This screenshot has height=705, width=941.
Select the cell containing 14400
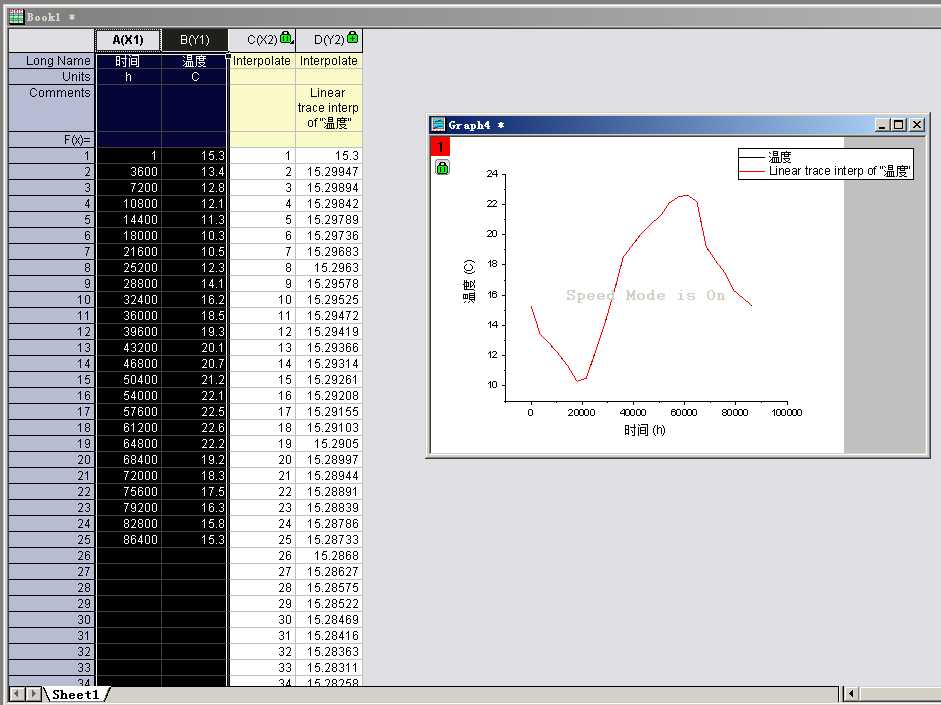pyautogui.click(x=128, y=220)
